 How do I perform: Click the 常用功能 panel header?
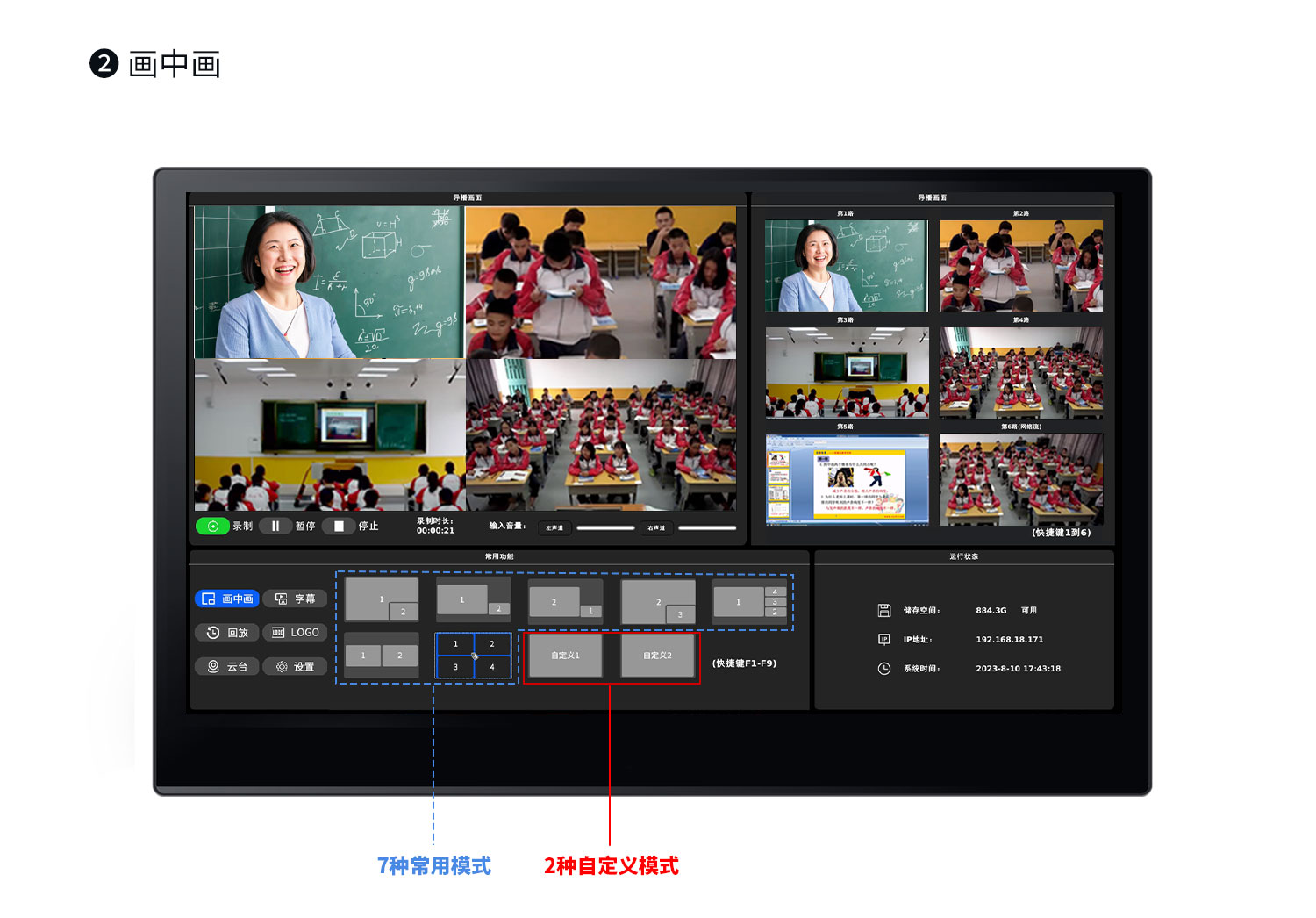point(499,556)
